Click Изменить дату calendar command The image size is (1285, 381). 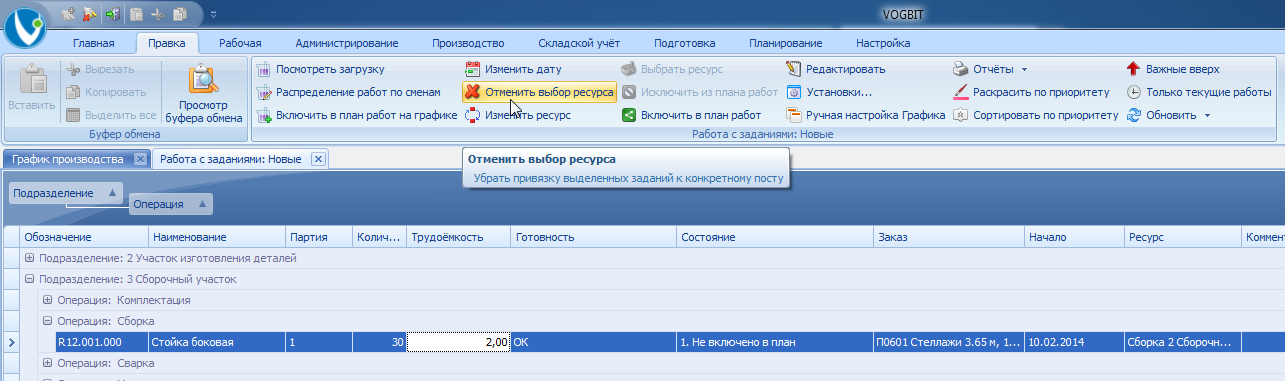coord(514,69)
